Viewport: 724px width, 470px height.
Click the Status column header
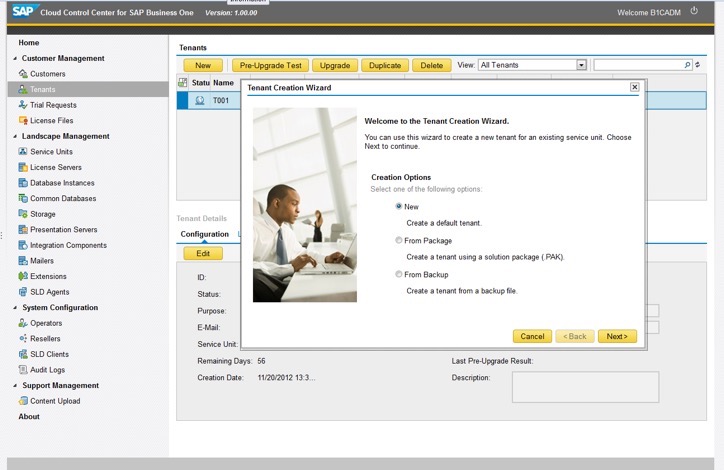coord(200,83)
